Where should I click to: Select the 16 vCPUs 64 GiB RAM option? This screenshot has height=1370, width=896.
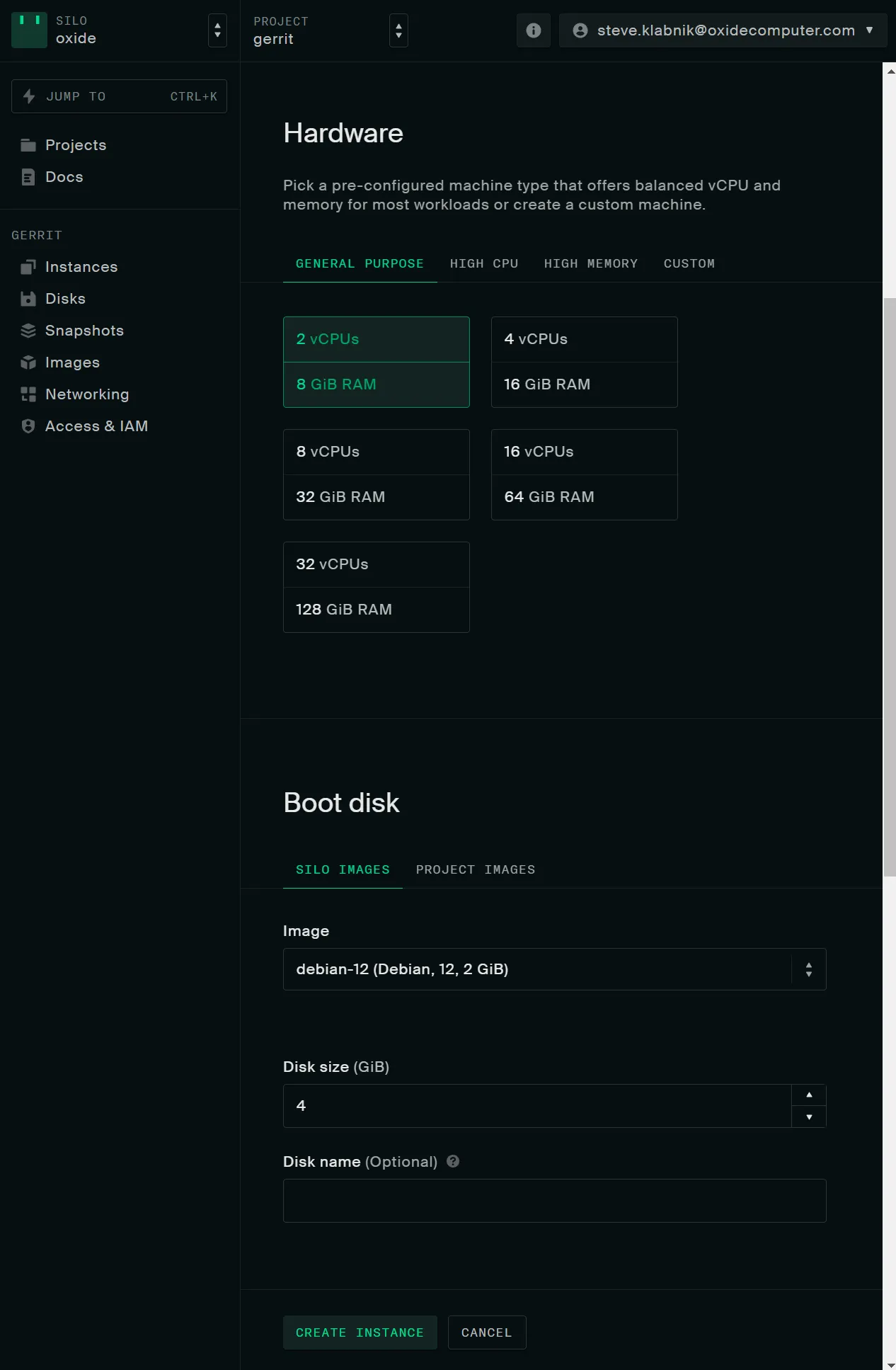585,474
